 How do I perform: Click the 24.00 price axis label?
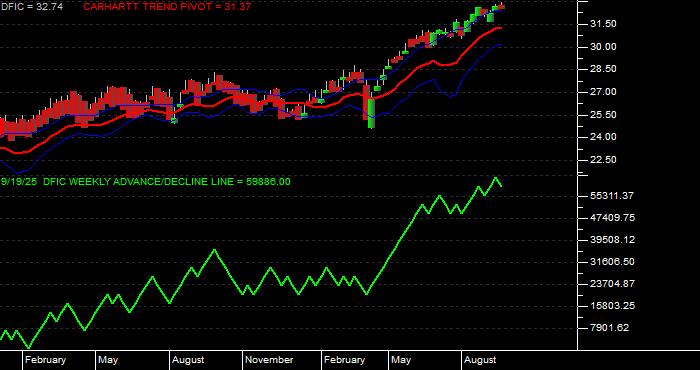(x=603, y=137)
